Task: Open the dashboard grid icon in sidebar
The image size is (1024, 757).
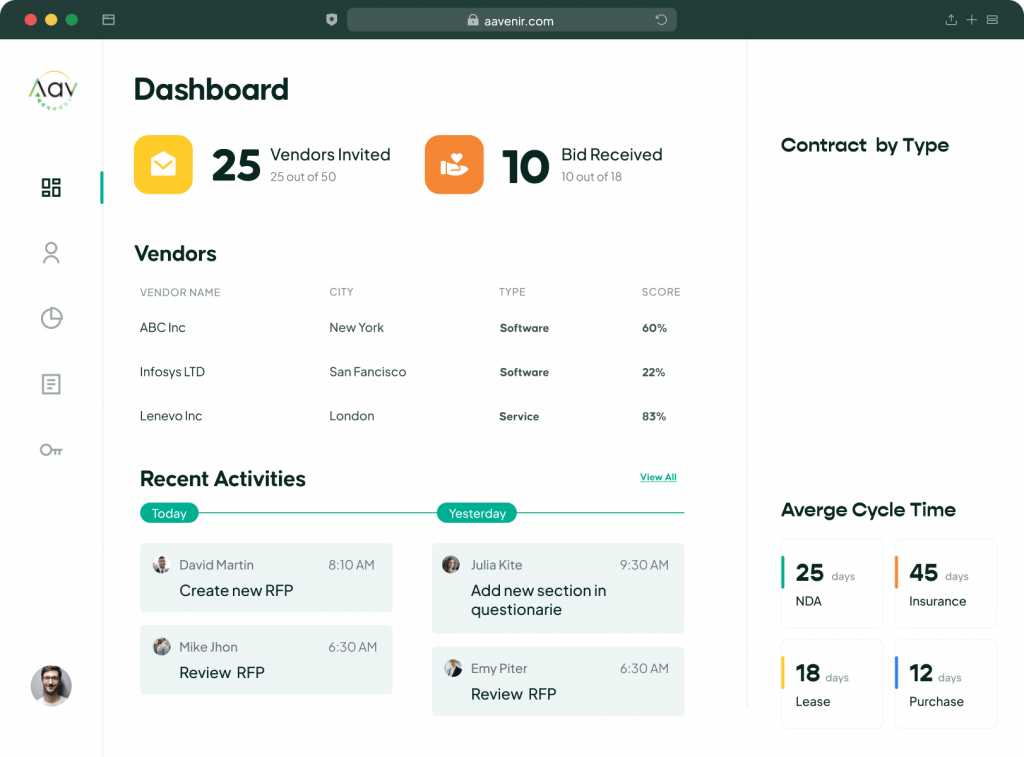Action: click(x=51, y=187)
